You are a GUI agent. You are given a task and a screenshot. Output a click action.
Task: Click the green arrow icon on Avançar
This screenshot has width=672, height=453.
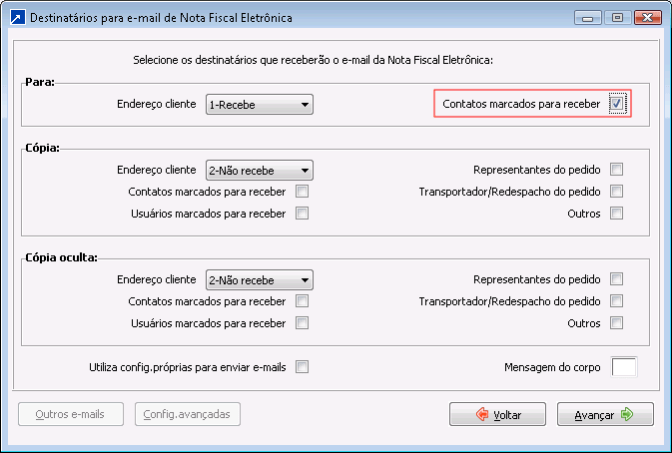point(627,414)
